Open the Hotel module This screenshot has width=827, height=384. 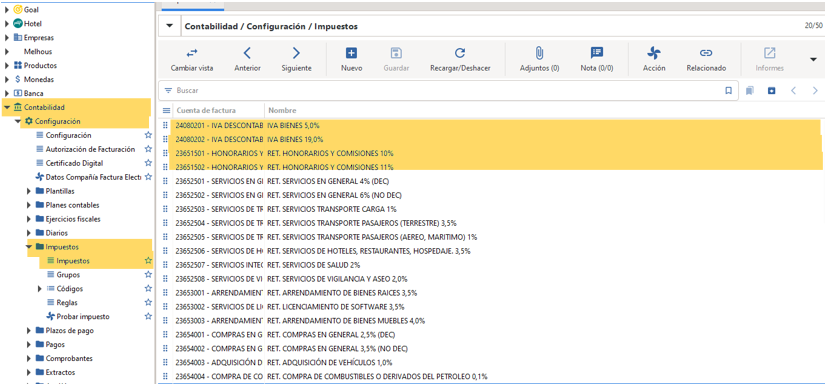pos(33,24)
